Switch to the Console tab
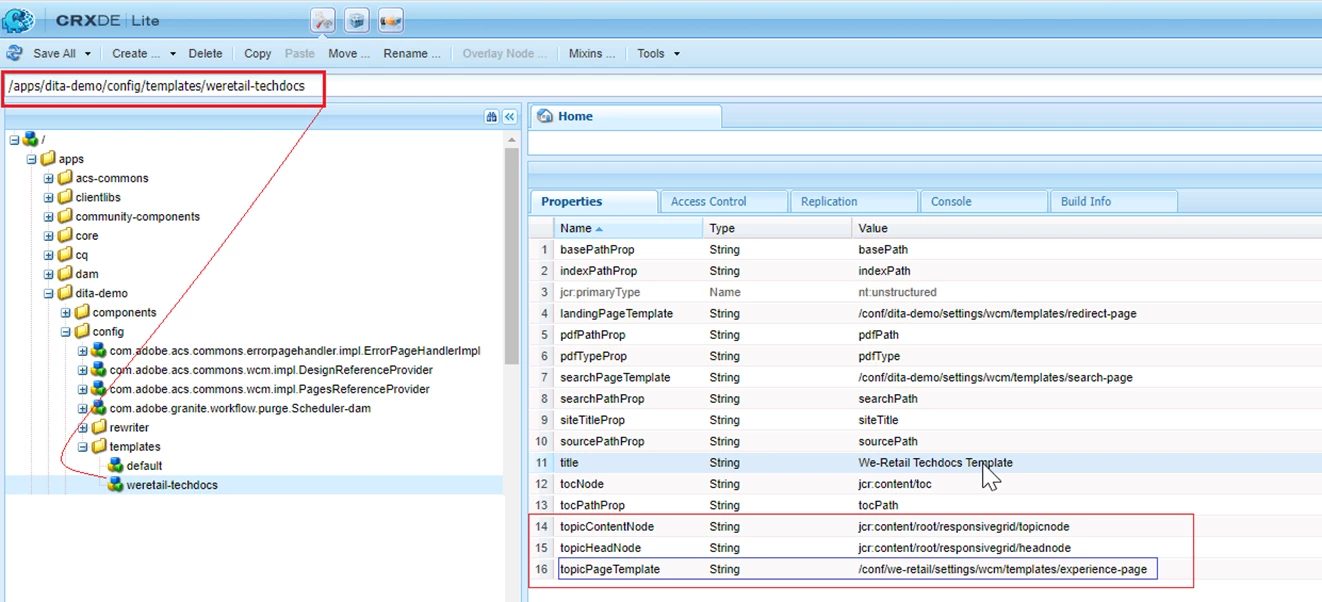 point(984,201)
